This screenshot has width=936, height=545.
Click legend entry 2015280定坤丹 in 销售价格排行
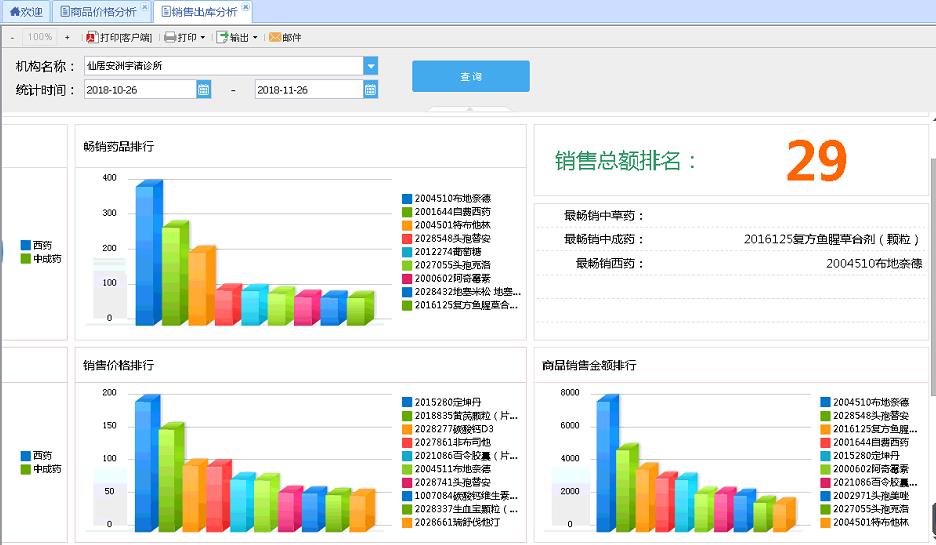click(x=442, y=402)
